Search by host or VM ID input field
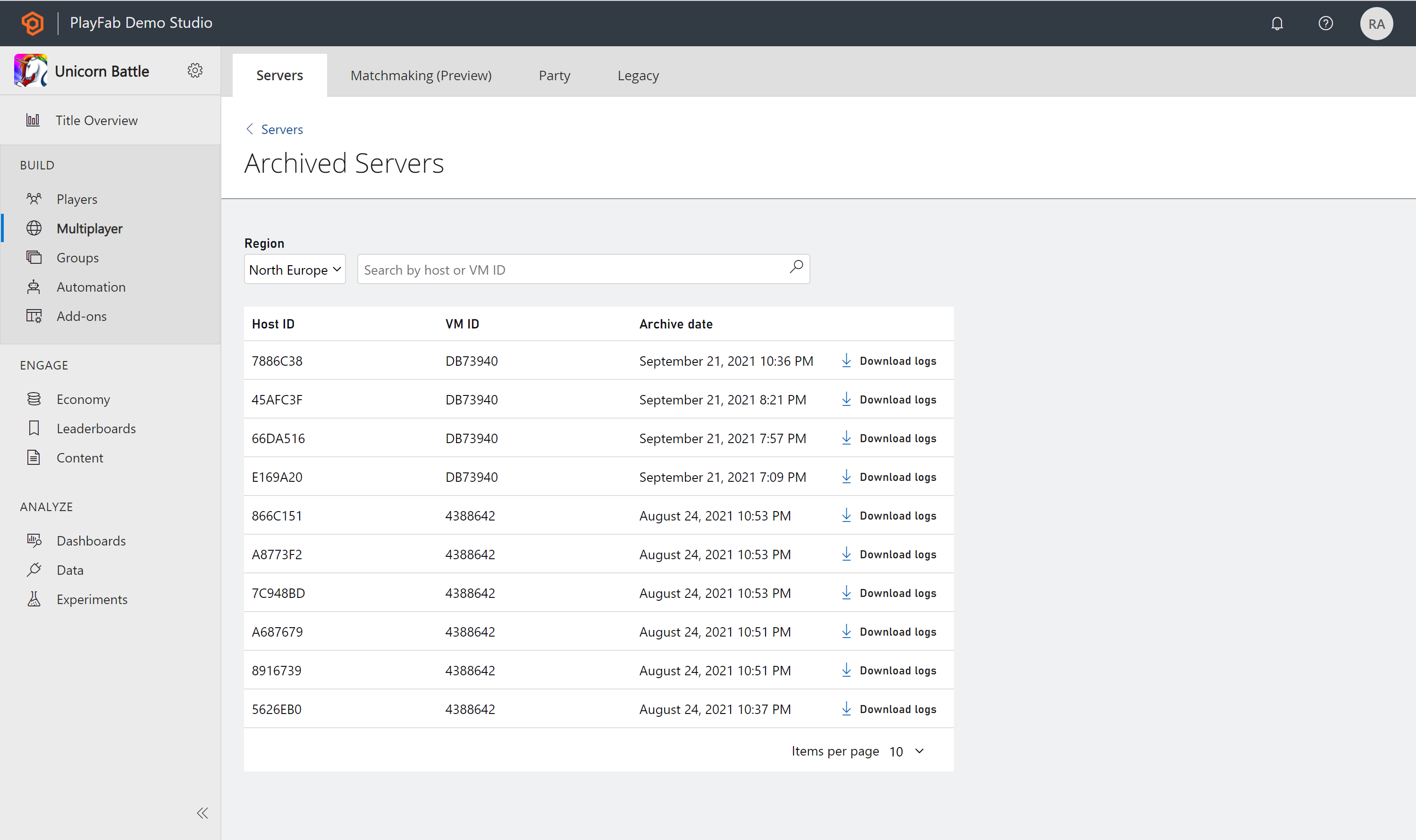This screenshot has height=840, width=1416. pyautogui.click(x=583, y=268)
